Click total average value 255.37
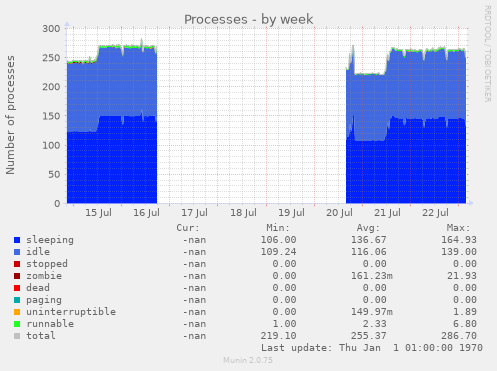 coord(369,336)
